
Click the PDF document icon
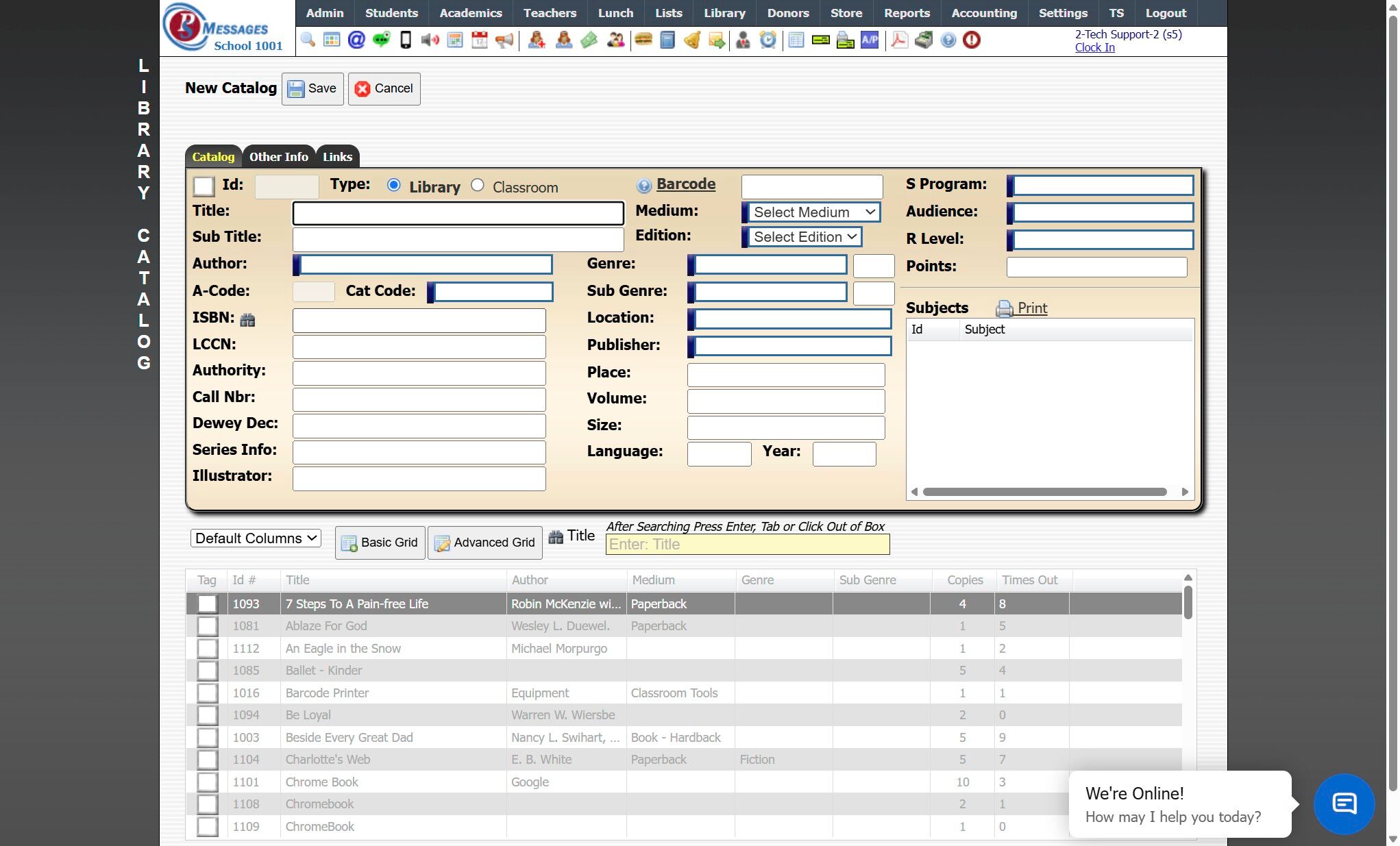point(899,40)
